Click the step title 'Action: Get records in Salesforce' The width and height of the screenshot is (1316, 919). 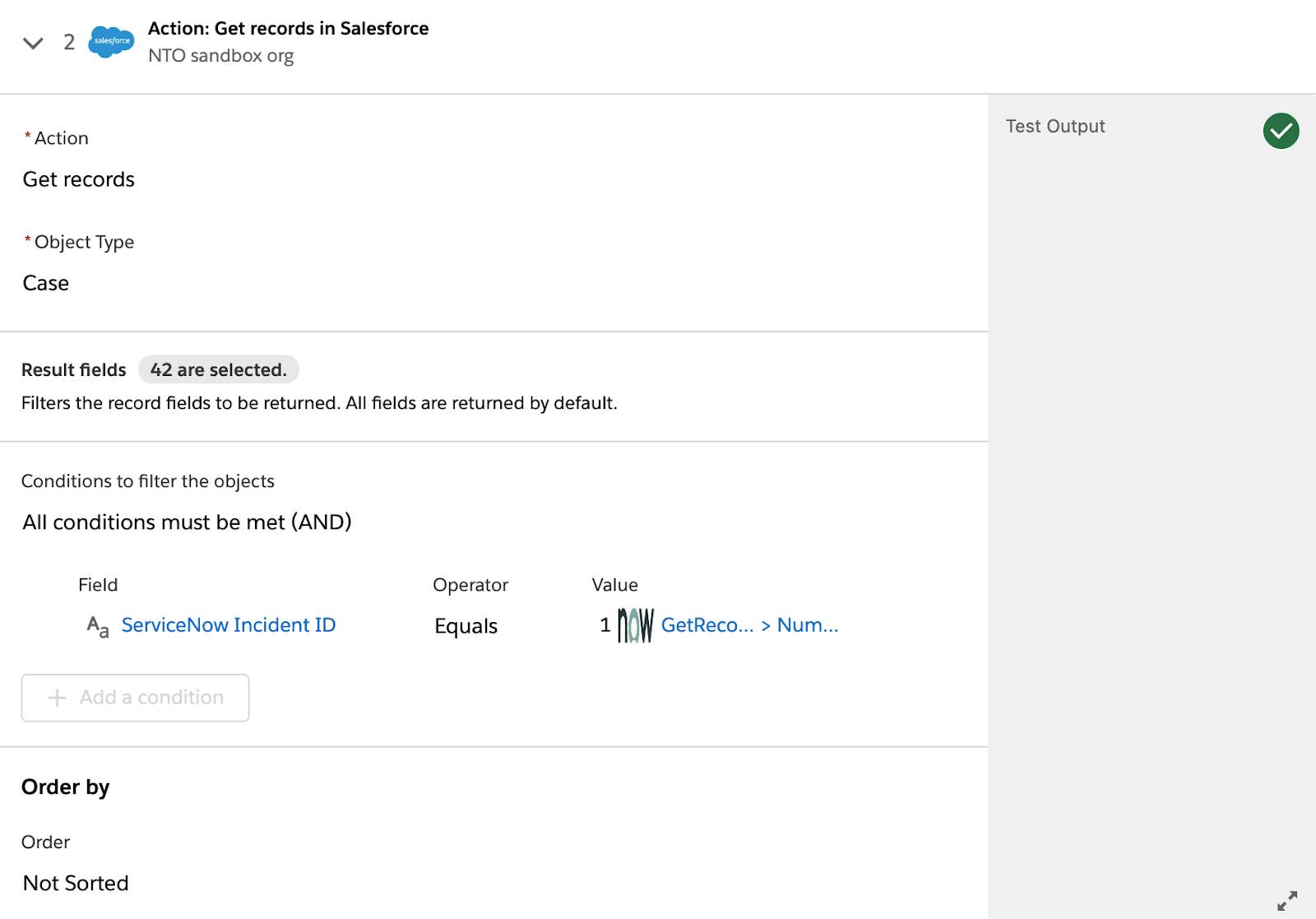288,28
